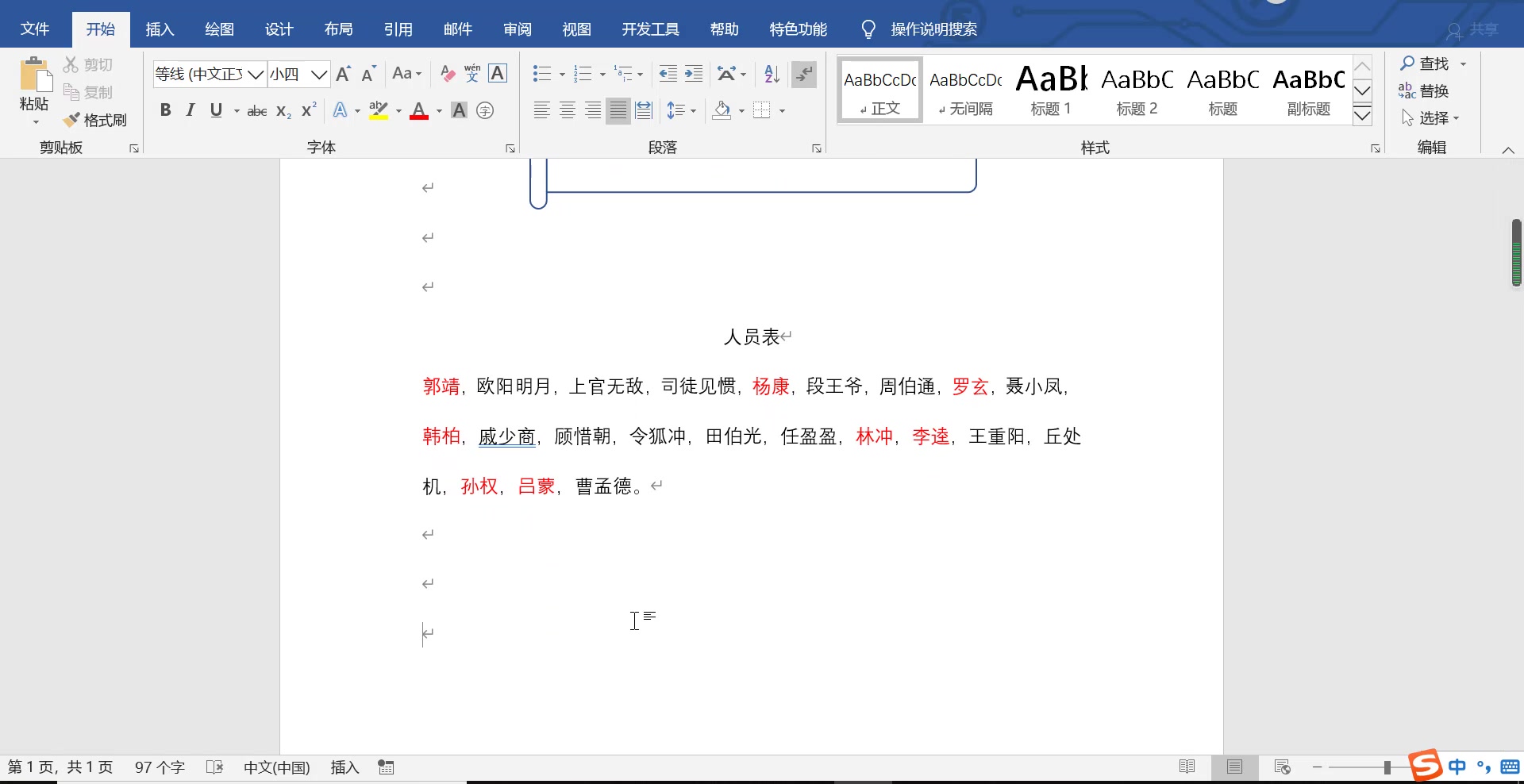Open the Select dropdown in the Editing group
The image size is (1524, 784).
tap(1430, 118)
